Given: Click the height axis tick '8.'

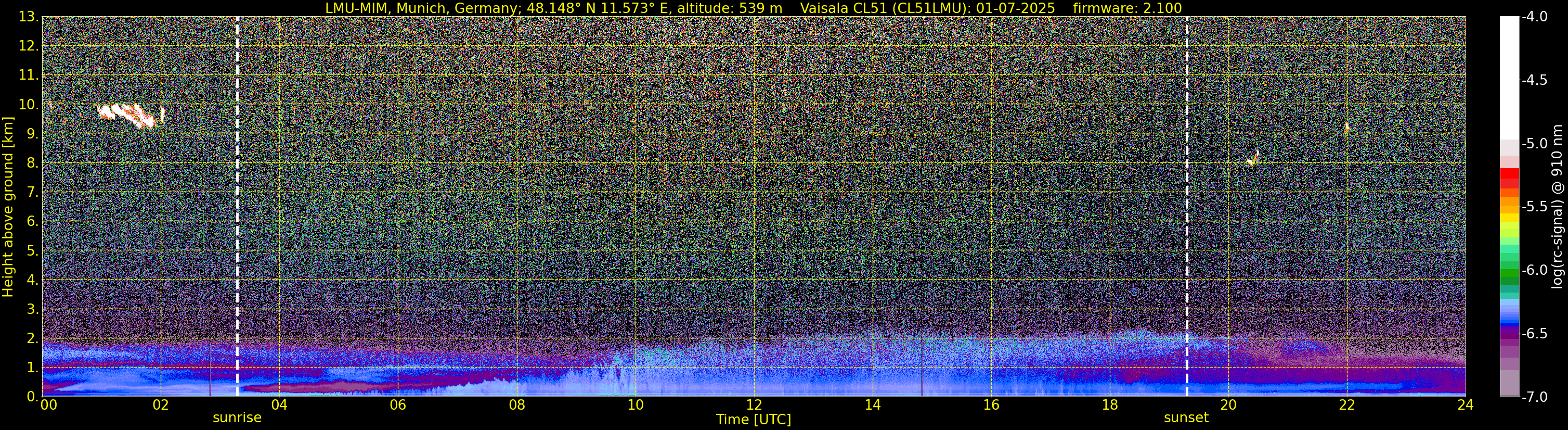Looking at the screenshot, I should point(32,163).
